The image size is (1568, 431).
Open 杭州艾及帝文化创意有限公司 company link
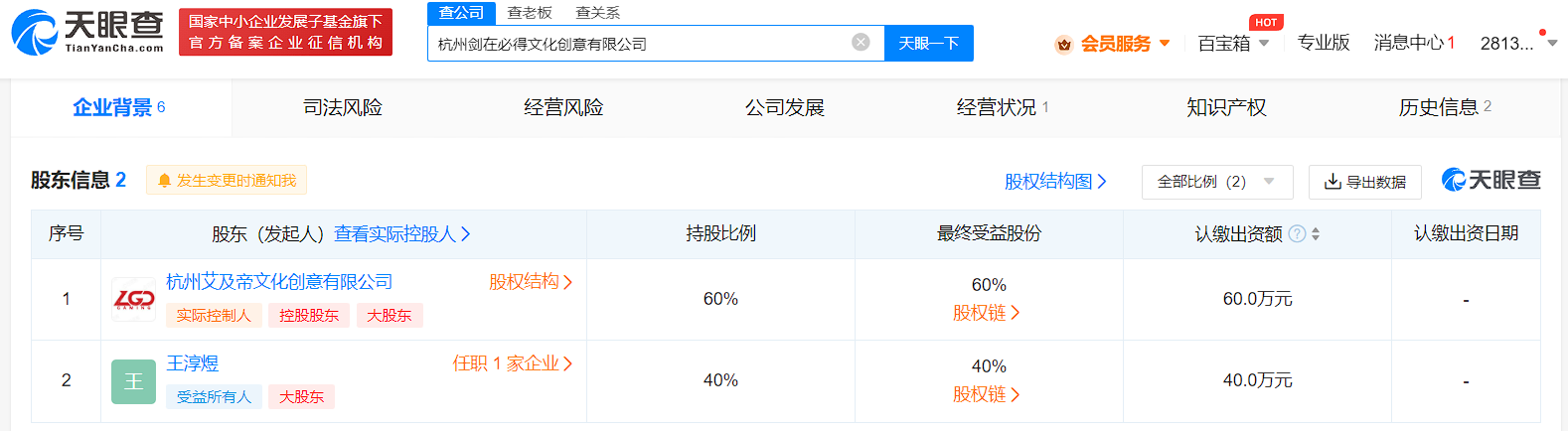[279, 282]
